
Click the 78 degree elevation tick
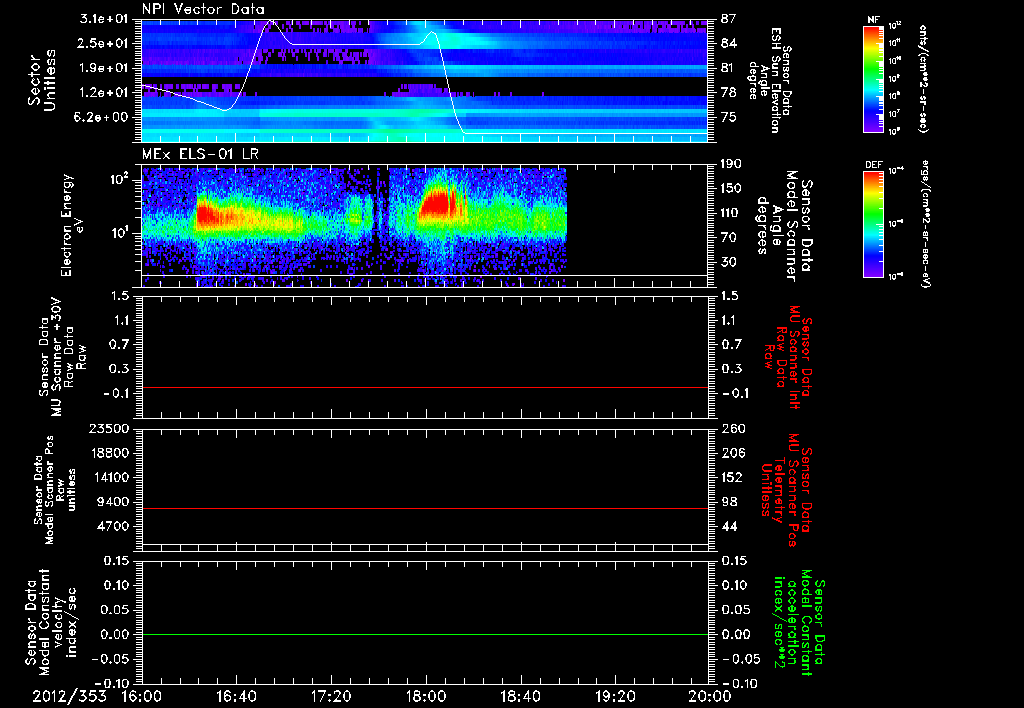coord(729,93)
